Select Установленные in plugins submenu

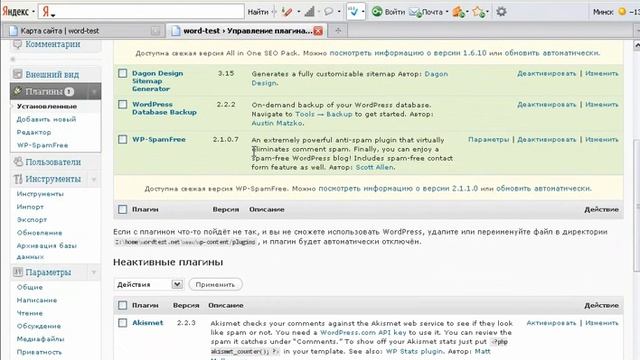click(47, 106)
